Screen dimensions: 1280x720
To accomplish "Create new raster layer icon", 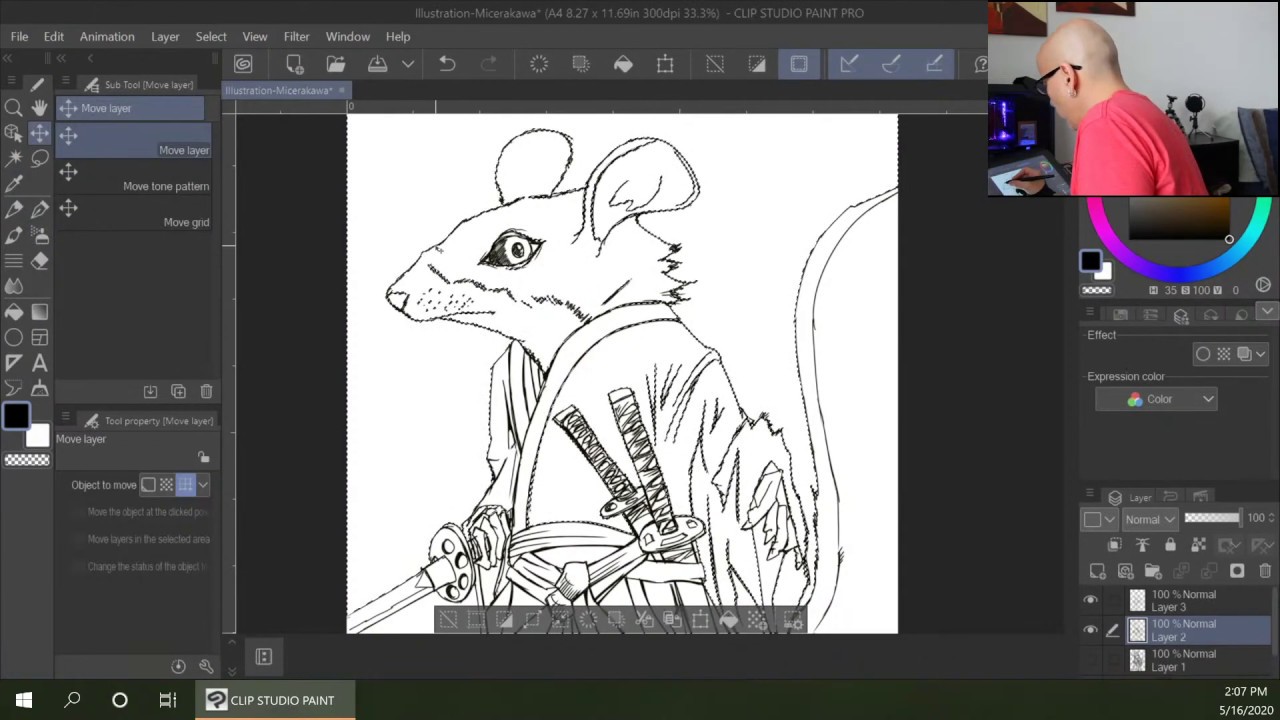I will pos(1097,571).
